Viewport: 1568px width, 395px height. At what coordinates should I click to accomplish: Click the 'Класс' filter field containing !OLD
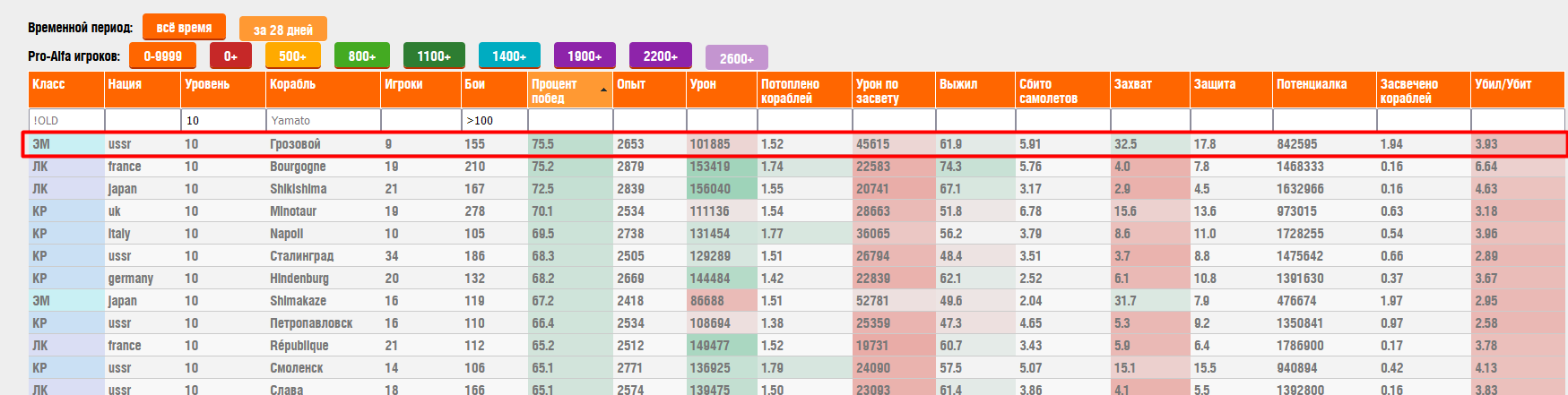66,120
